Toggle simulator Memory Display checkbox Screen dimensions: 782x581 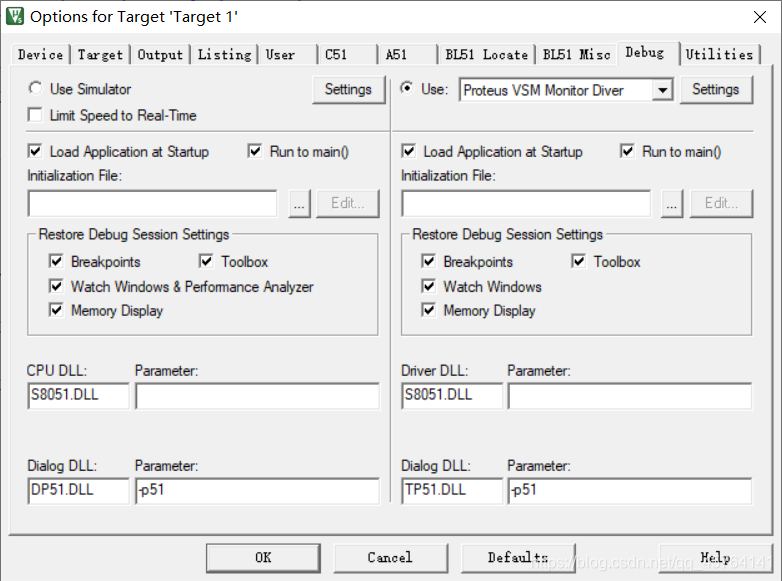[x=56, y=310]
